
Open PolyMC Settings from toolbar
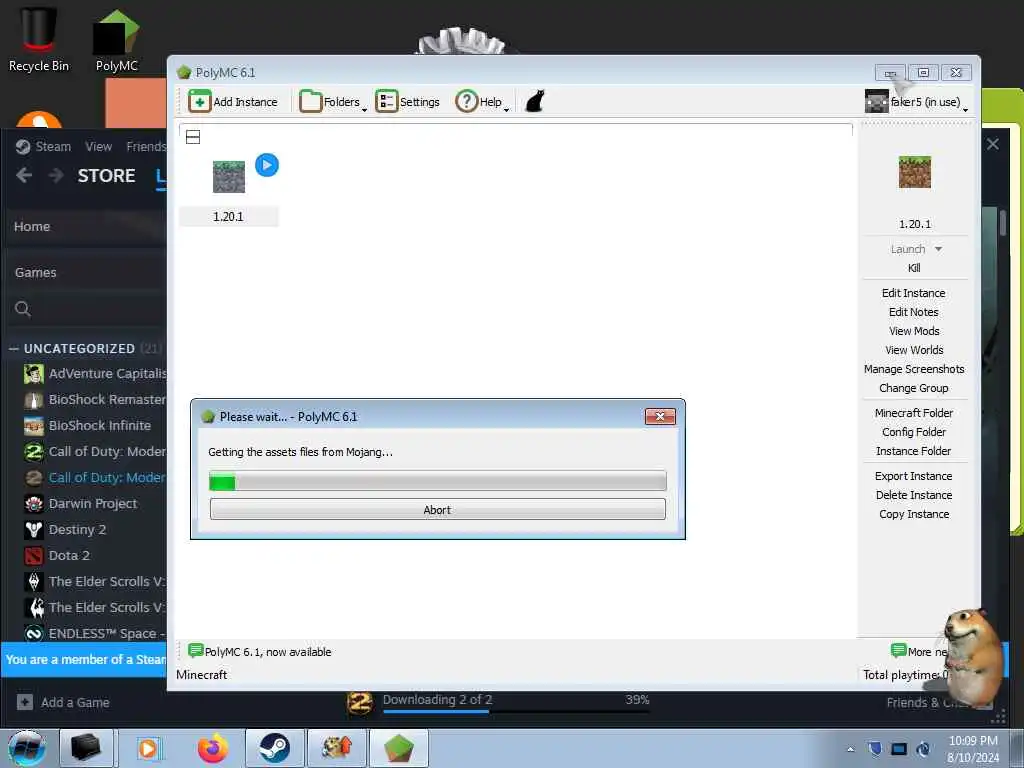[408, 102]
